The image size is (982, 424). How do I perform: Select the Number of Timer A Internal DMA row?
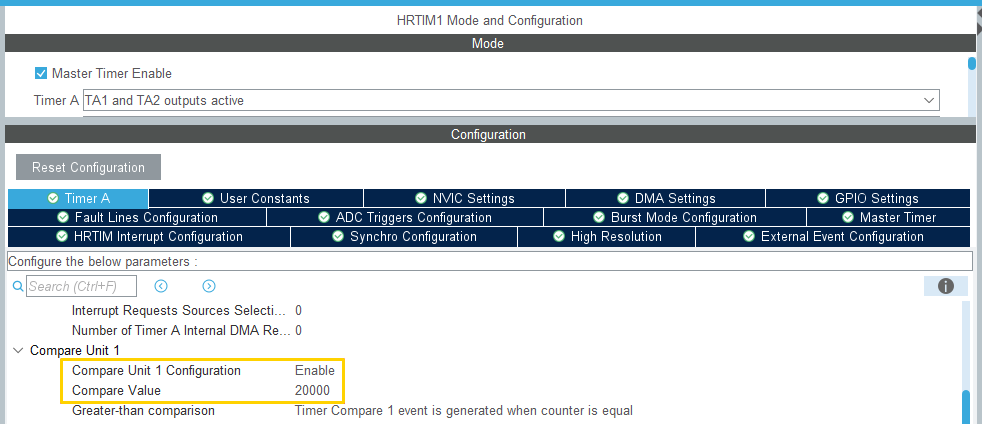[x=187, y=331]
